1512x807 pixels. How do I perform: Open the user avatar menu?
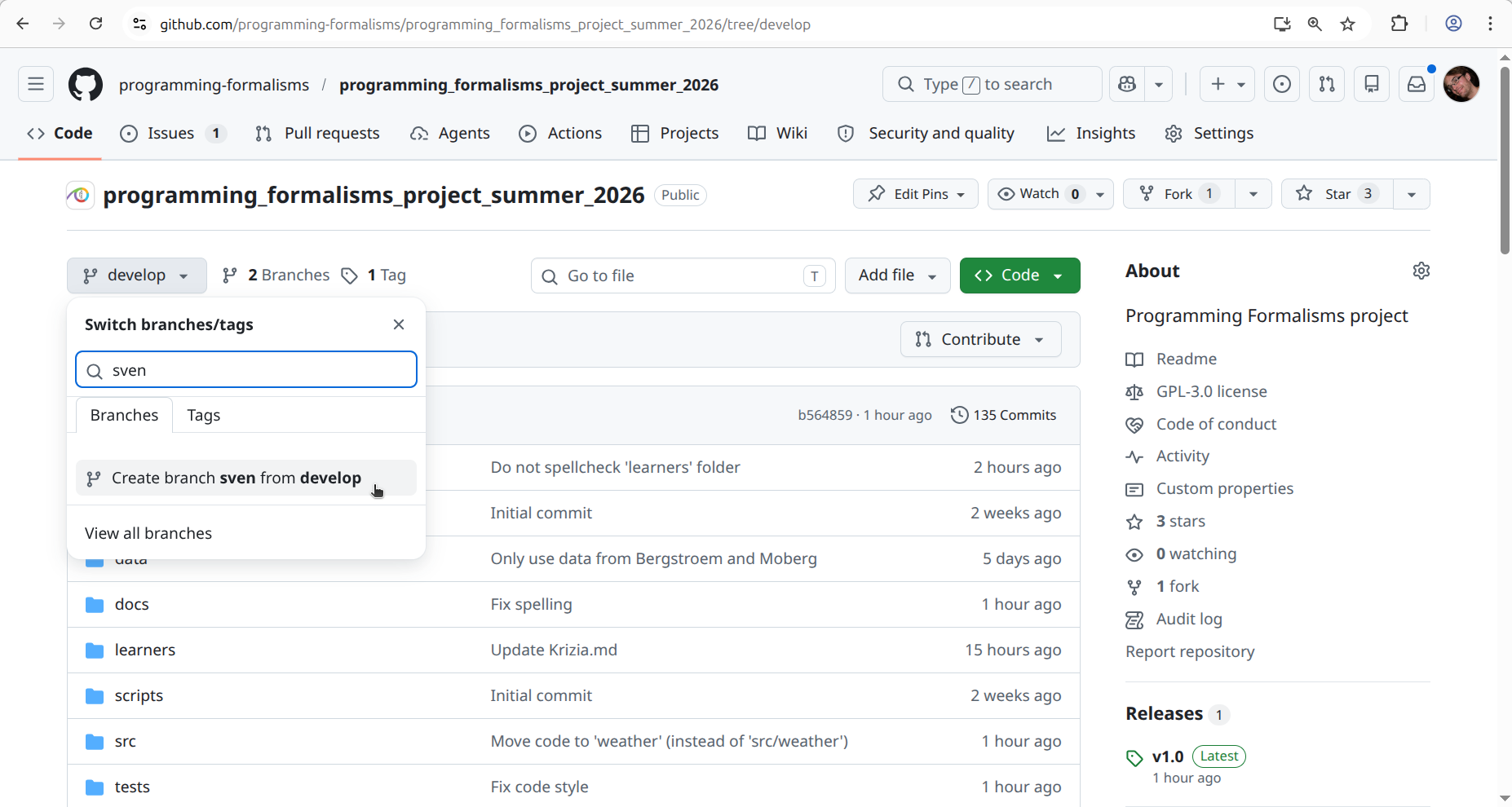[x=1461, y=84]
